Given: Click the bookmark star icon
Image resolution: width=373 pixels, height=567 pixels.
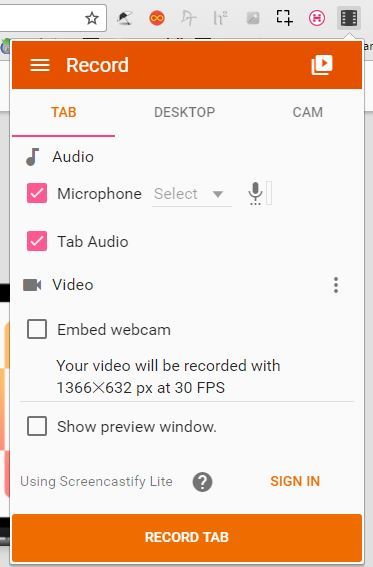Looking at the screenshot, I should (92, 18).
